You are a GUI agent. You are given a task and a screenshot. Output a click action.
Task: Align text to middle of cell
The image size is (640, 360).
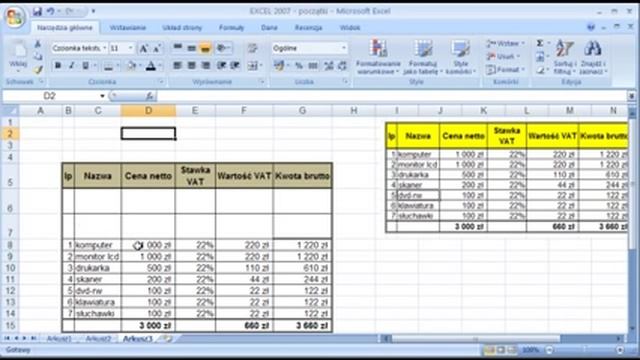[191, 48]
